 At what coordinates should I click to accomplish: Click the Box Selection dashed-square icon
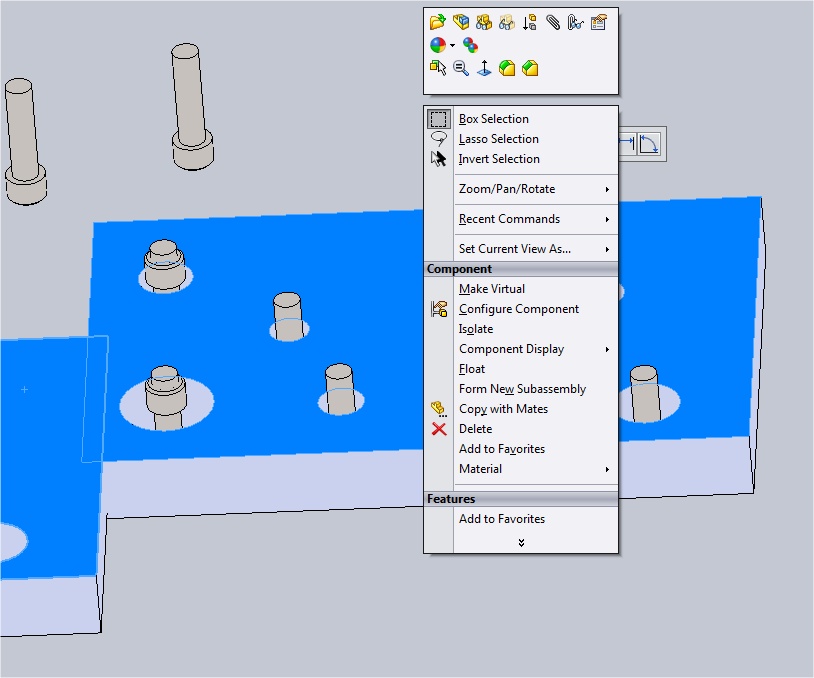coord(439,119)
